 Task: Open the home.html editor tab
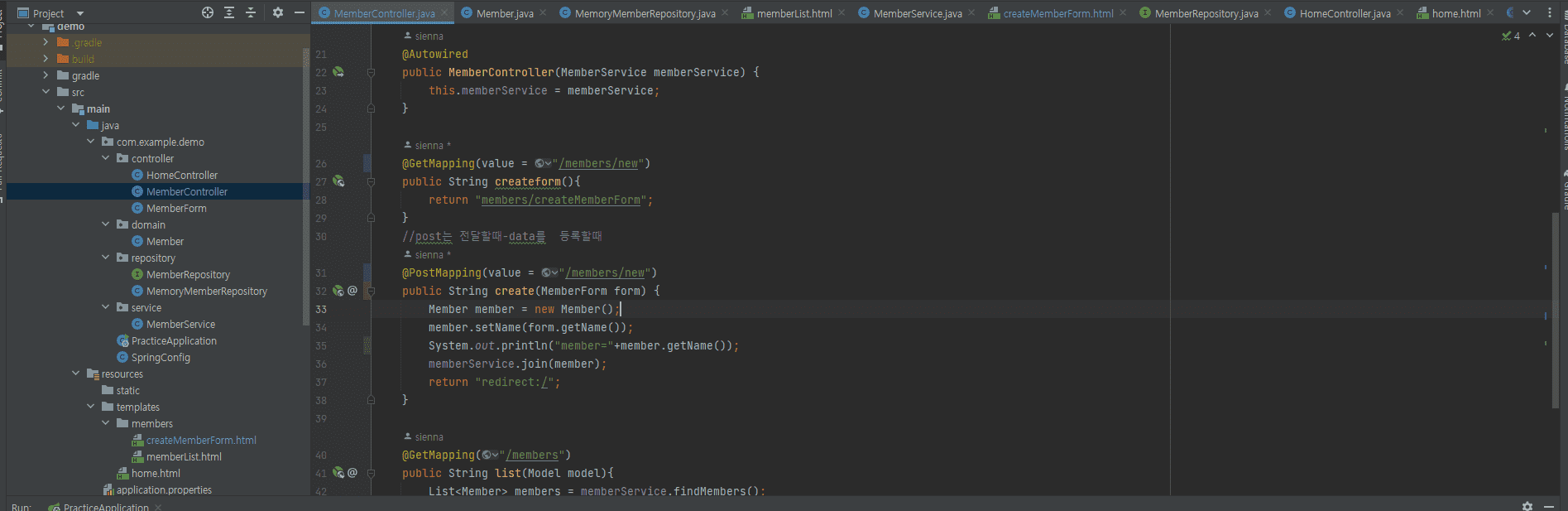point(1456,13)
